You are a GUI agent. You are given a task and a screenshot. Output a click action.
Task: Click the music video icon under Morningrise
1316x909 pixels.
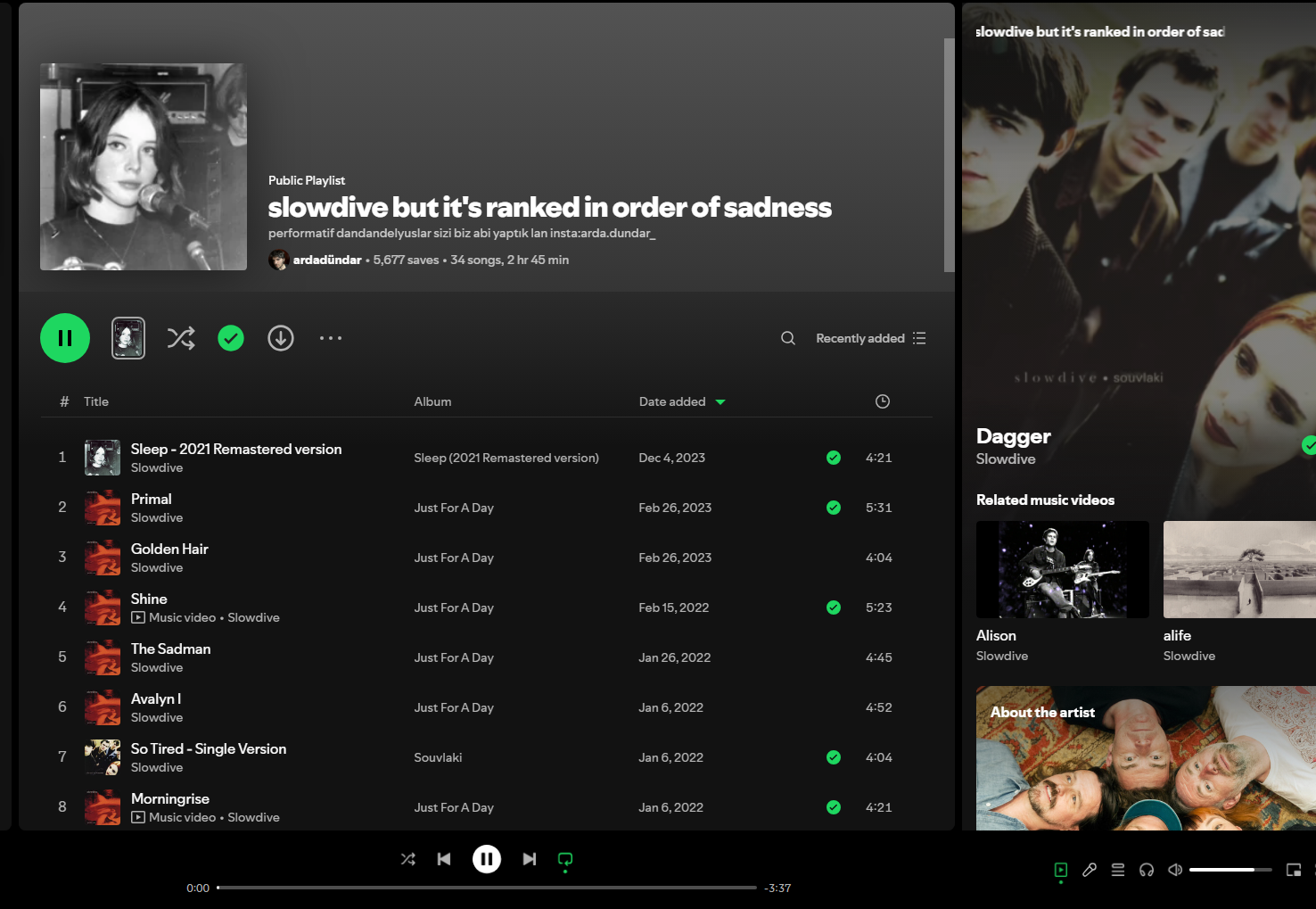coord(138,817)
